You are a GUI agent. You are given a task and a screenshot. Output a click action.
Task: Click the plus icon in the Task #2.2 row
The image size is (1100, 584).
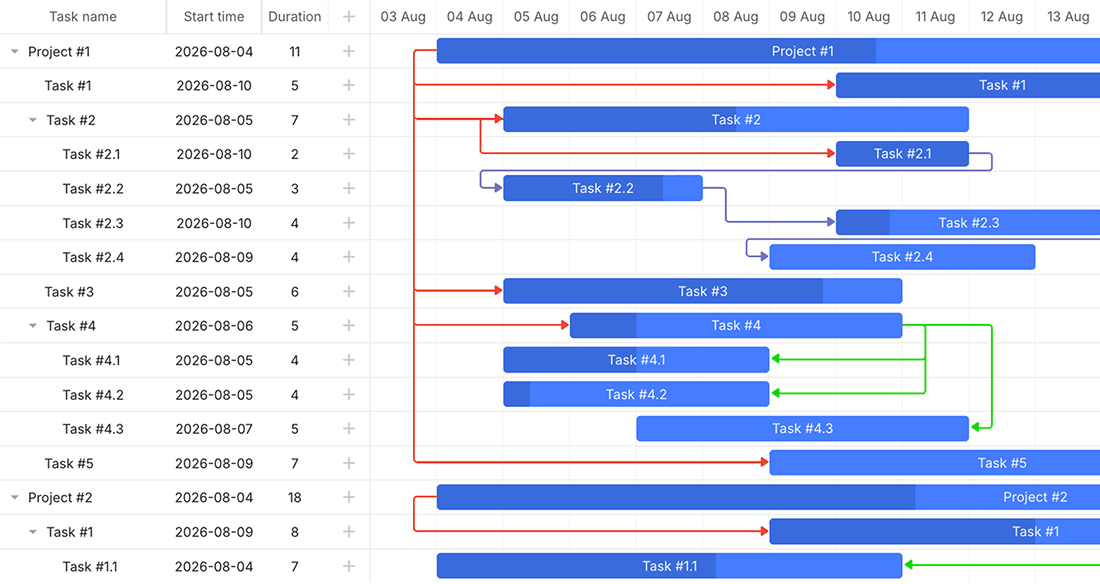point(349,188)
